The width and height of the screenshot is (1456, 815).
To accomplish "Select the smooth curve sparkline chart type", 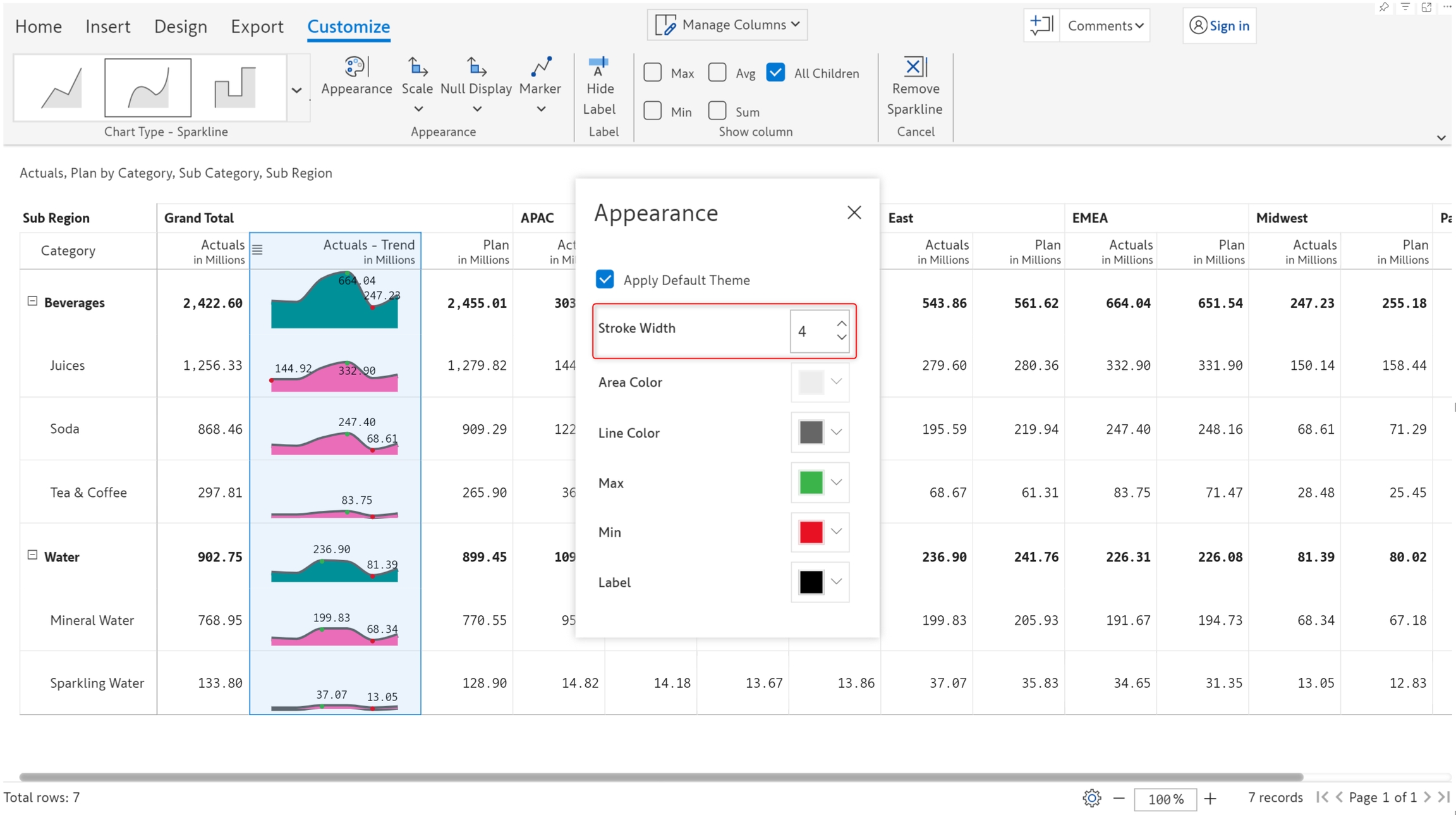I will (x=147, y=87).
